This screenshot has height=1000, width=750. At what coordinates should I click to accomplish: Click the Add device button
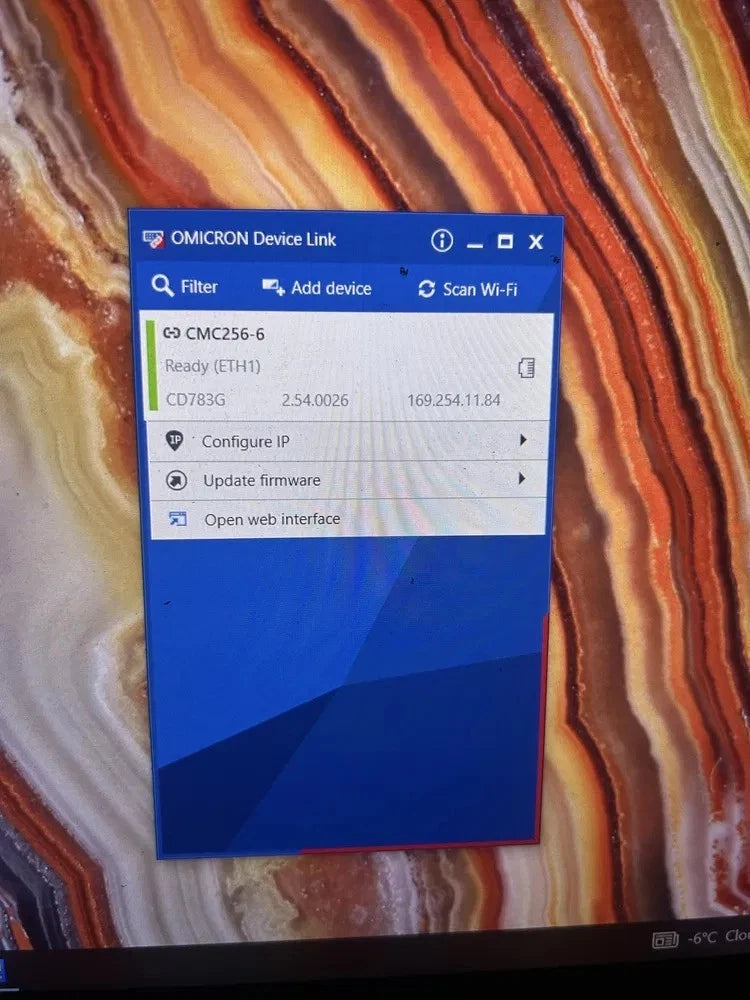pyautogui.click(x=317, y=288)
